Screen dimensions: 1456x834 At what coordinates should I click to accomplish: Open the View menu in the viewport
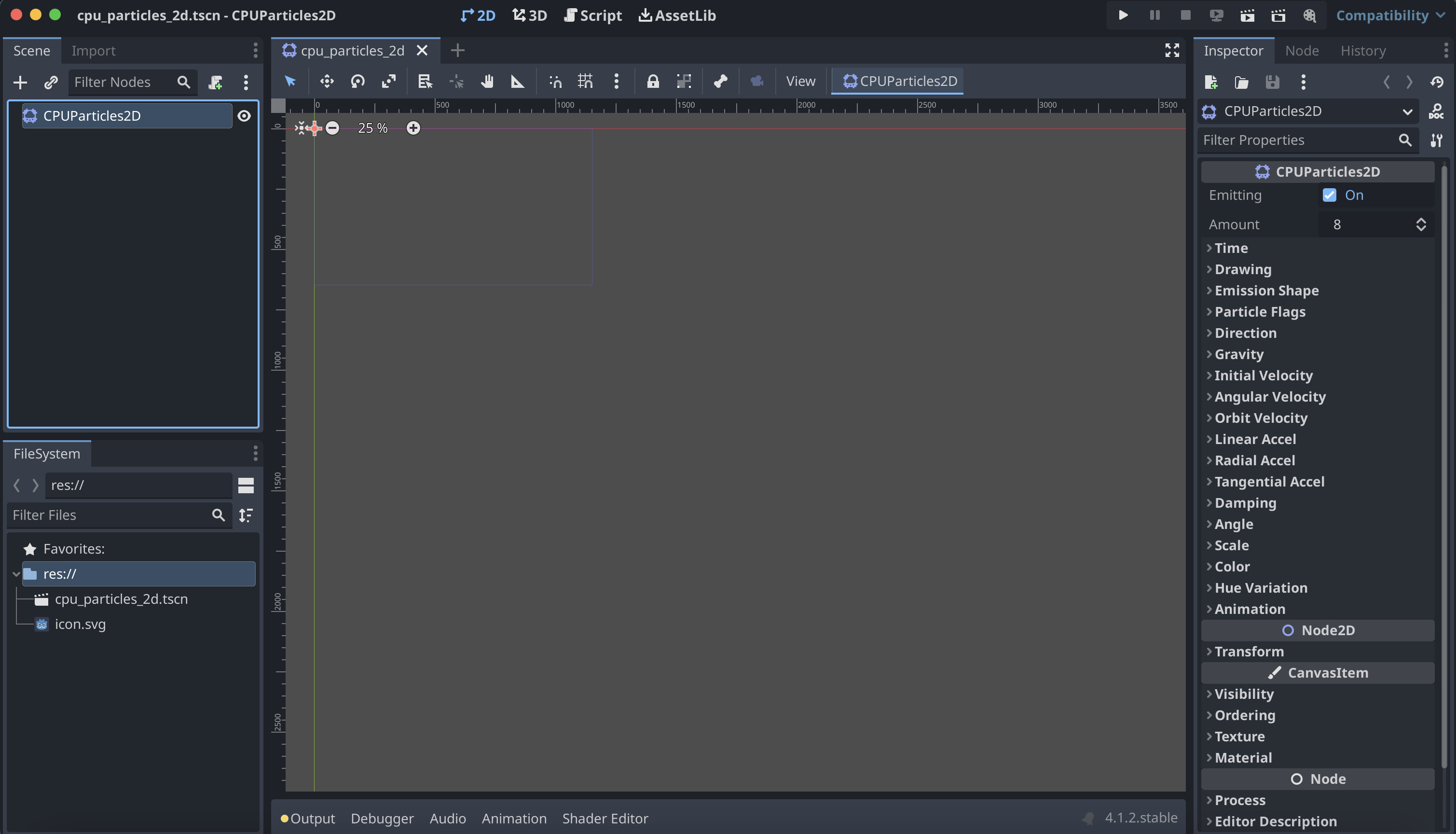pyautogui.click(x=800, y=81)
